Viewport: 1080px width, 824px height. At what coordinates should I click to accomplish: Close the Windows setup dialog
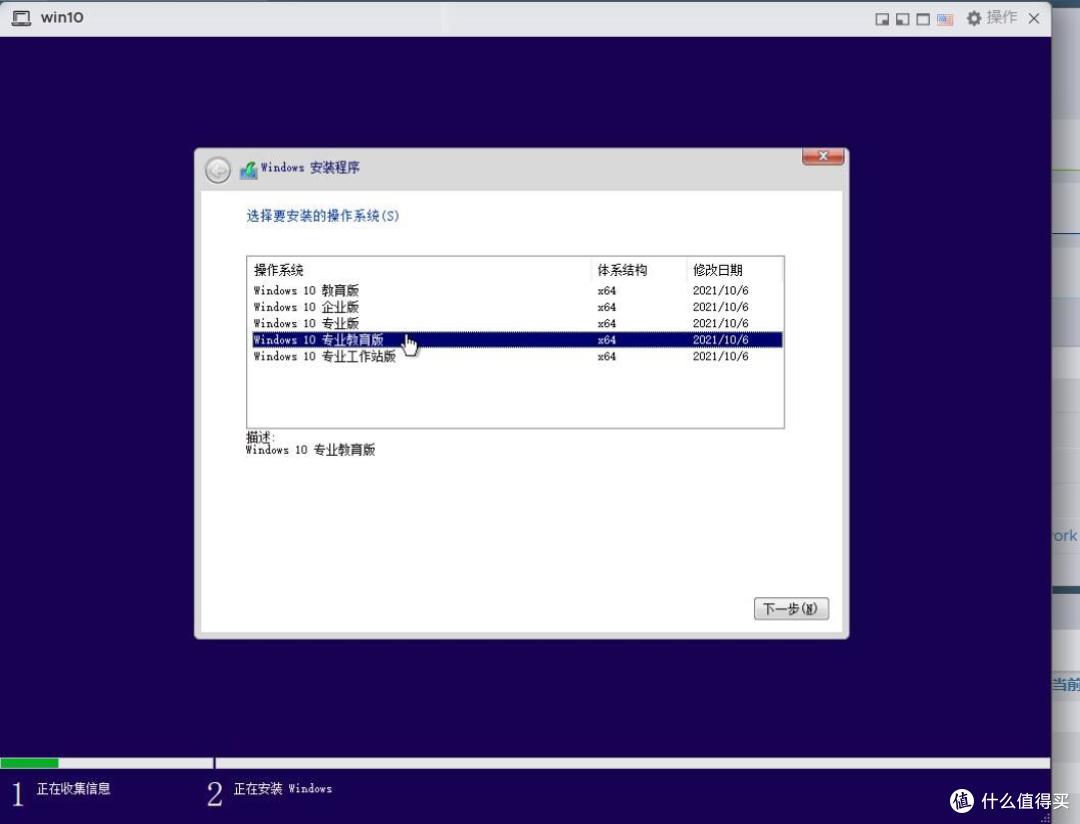(x=823, y=156)
